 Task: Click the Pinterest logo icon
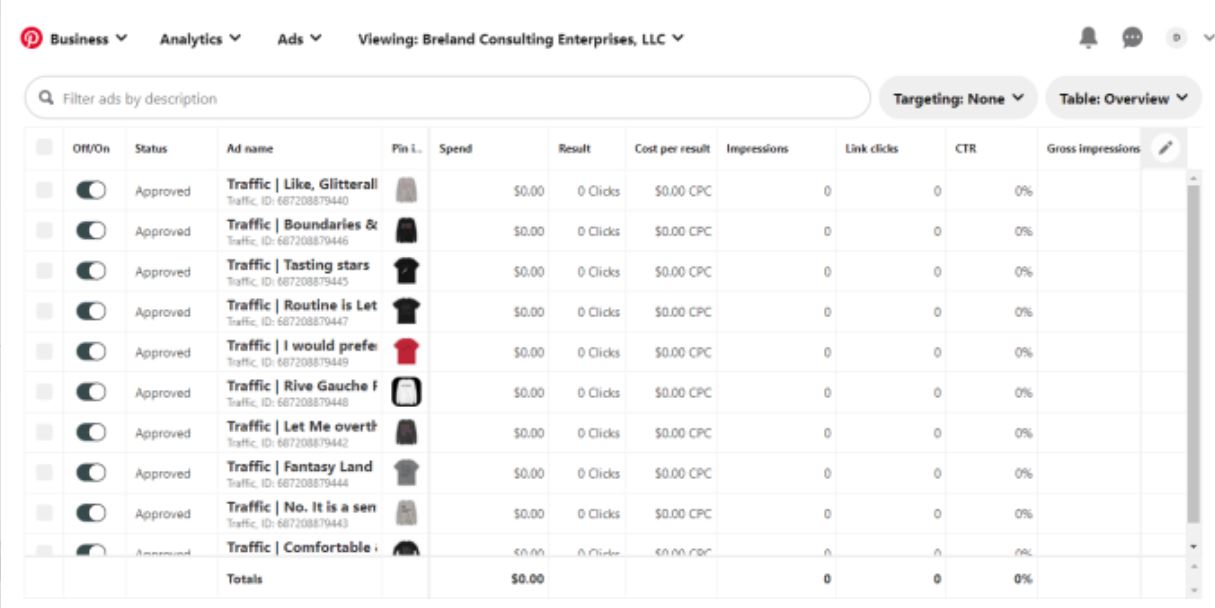coord(32,39)
